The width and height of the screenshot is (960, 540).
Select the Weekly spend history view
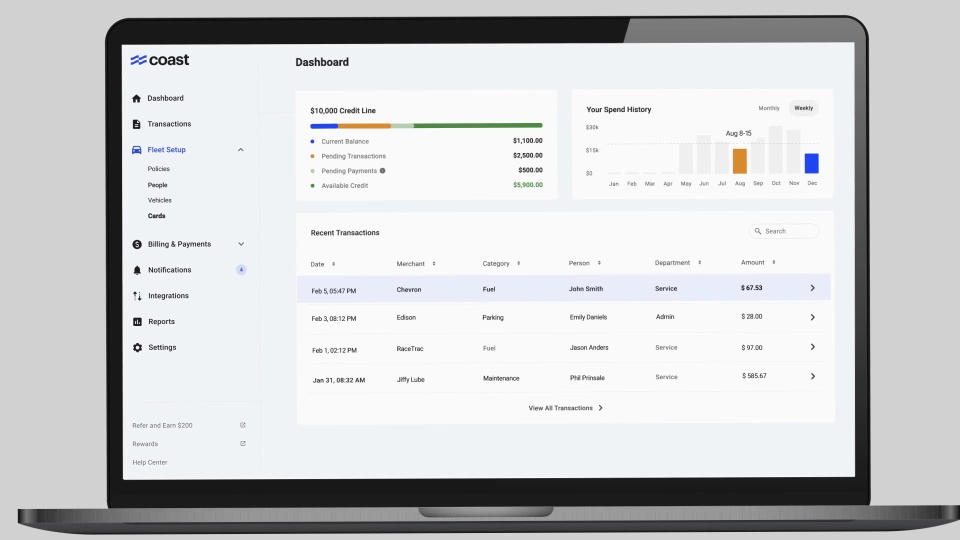pos(804,108)
